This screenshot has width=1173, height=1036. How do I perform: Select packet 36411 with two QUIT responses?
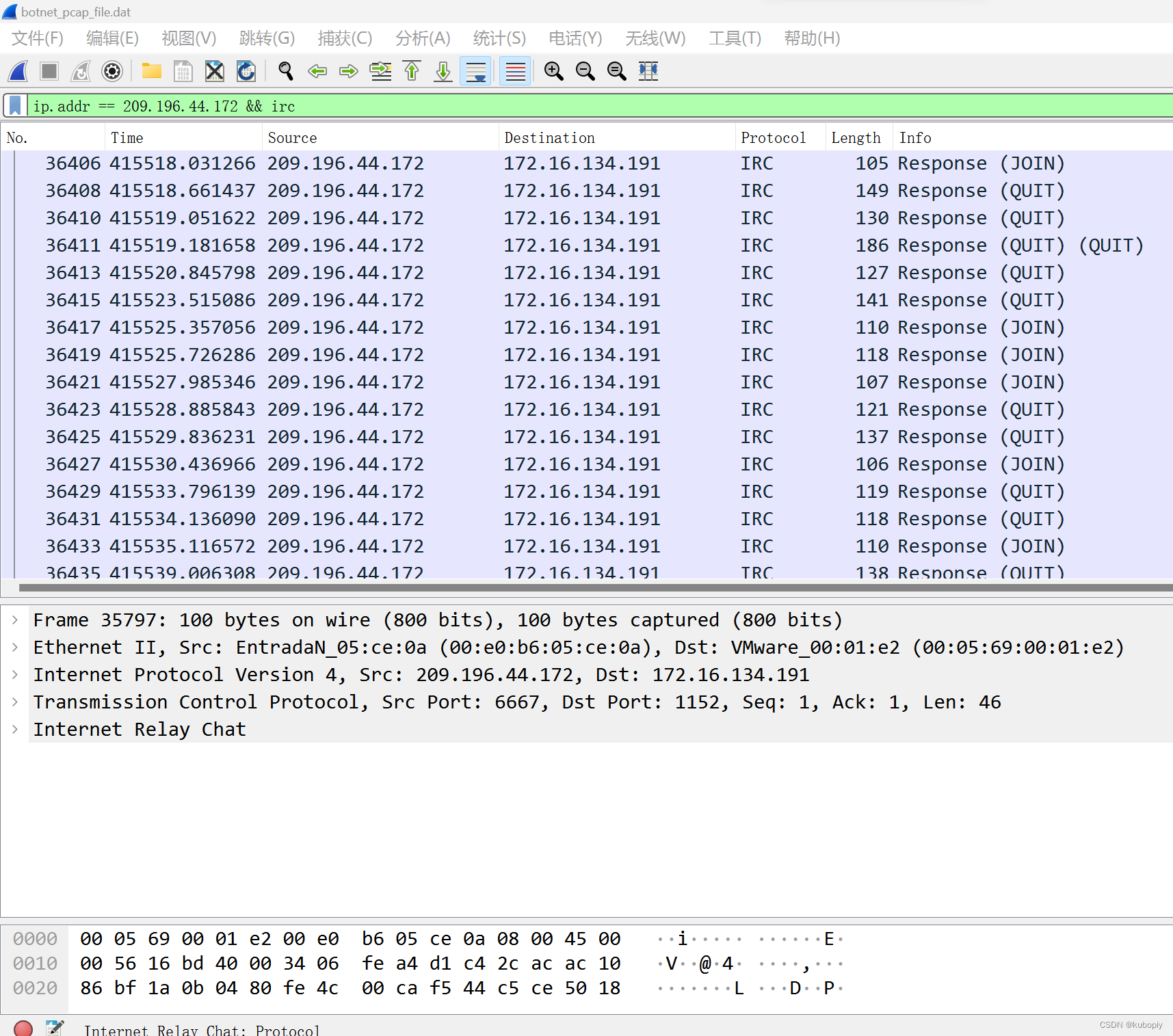pos(587,245)
